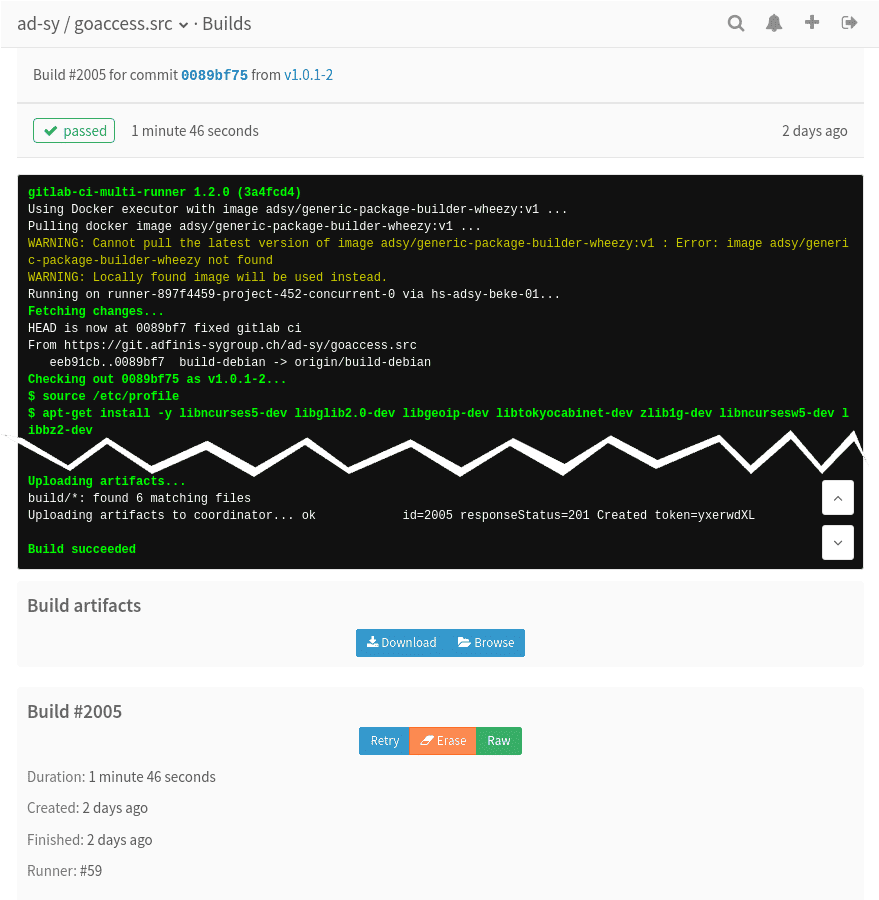The height and width of the screenshot is (900, 879).
Task: Click the up chevron on build log
Action: click(837, 497)
